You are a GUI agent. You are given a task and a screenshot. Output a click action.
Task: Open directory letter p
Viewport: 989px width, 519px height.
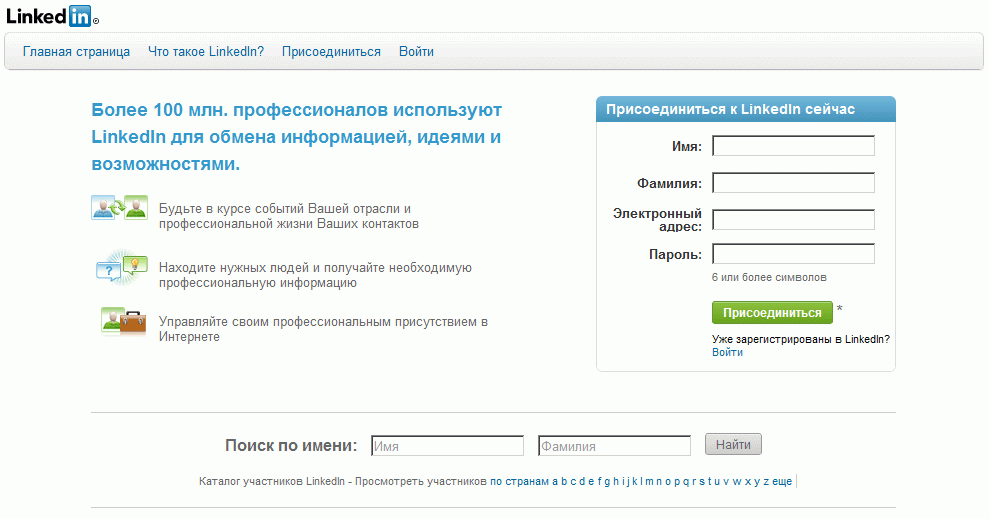click(677, 482)
